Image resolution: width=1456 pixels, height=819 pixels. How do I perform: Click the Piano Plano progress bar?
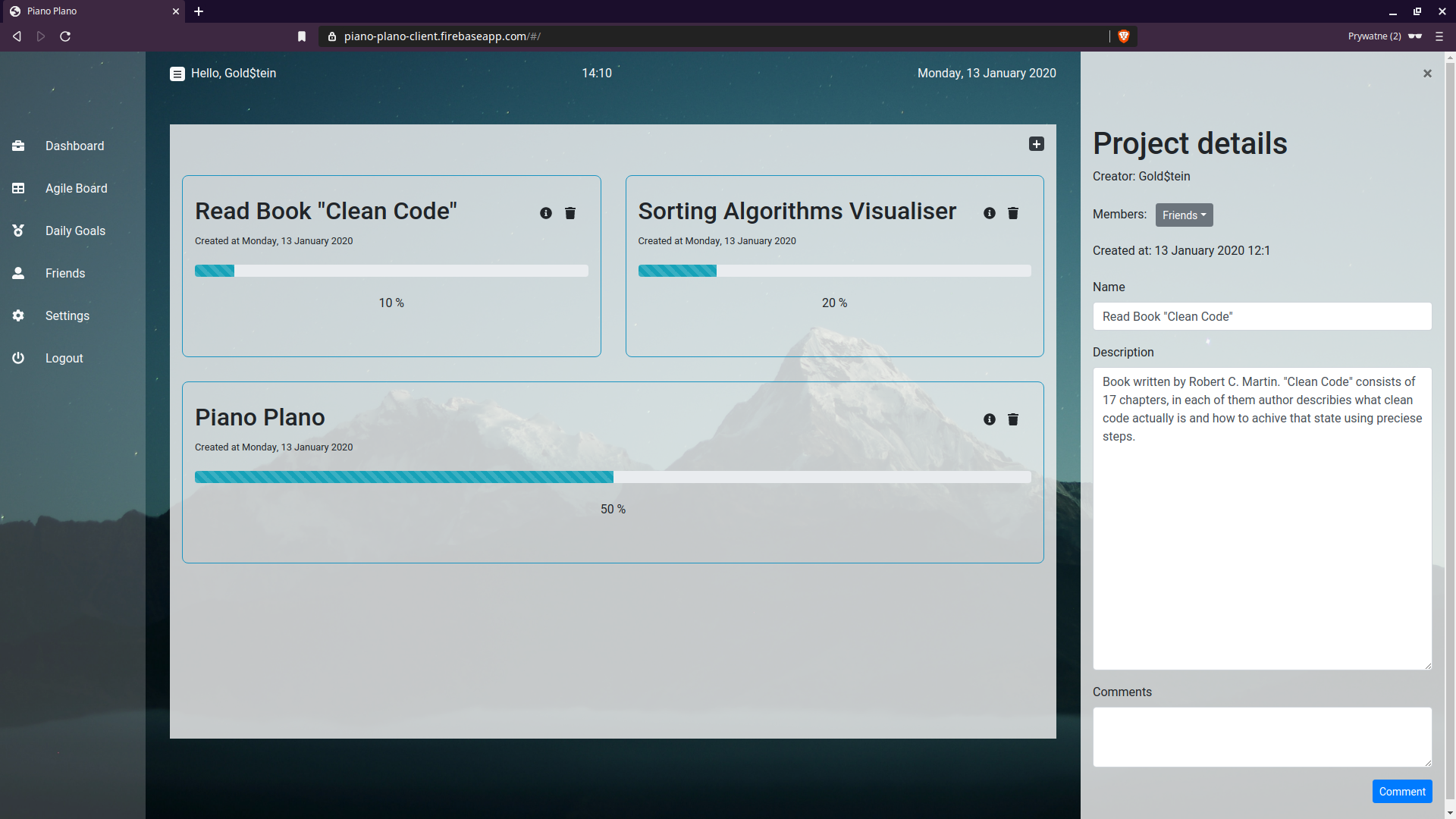coord(612,477)
